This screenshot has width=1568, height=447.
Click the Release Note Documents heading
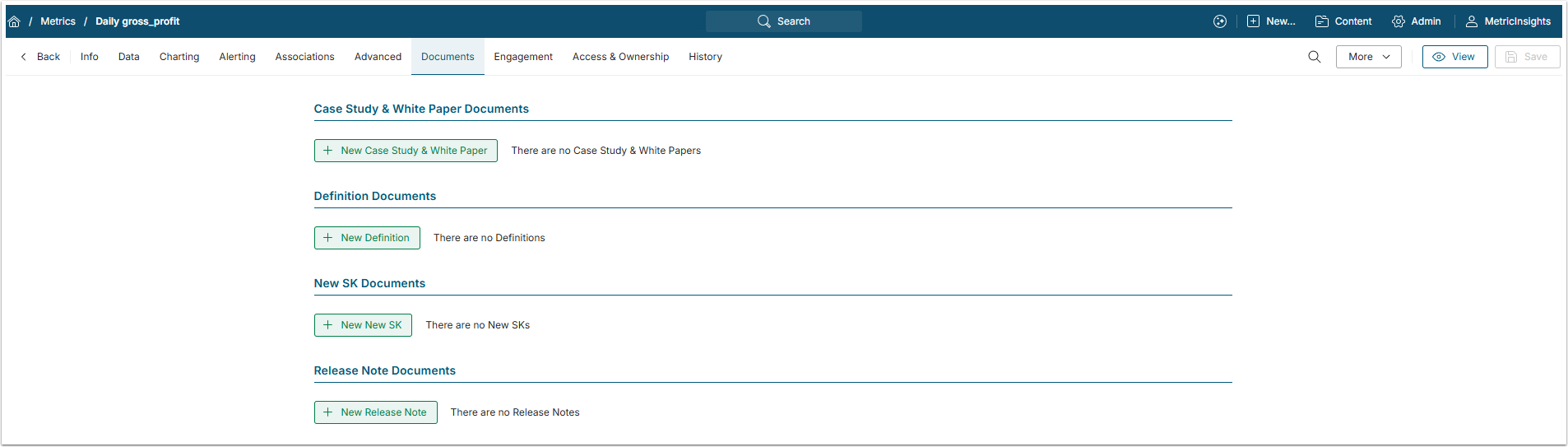(384, 370)
